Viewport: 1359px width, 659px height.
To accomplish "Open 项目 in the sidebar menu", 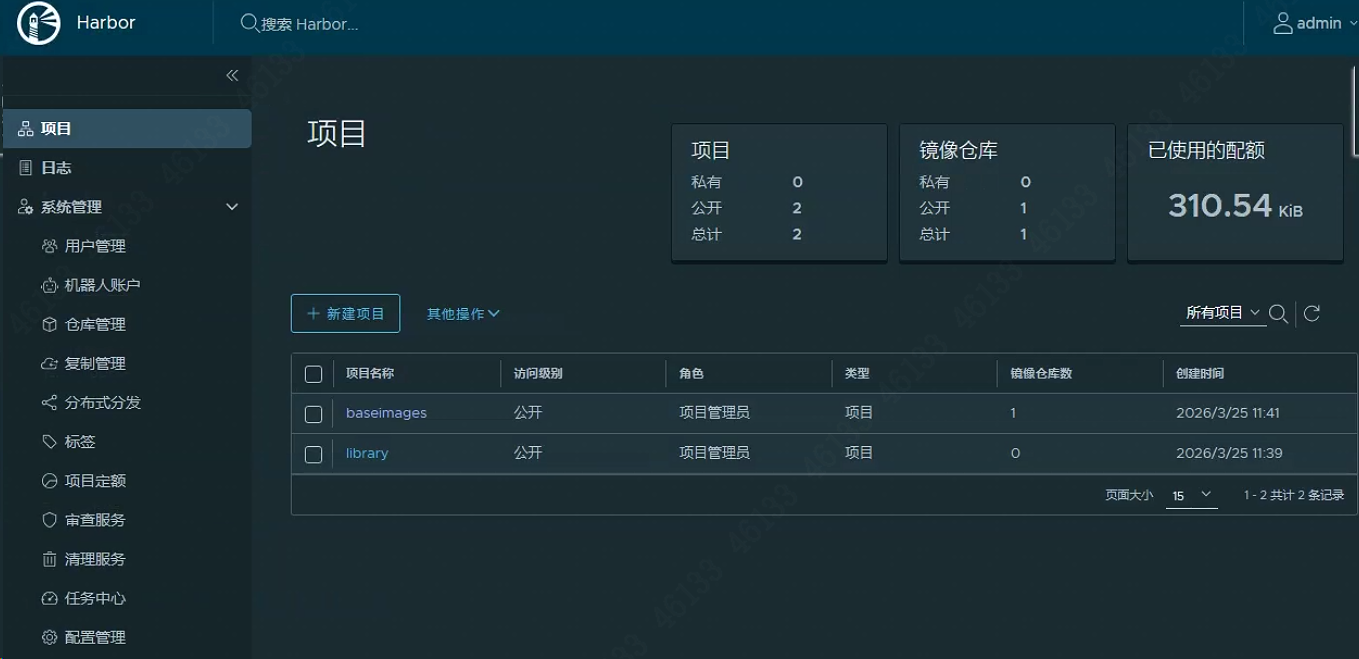I will click(127, 129).
